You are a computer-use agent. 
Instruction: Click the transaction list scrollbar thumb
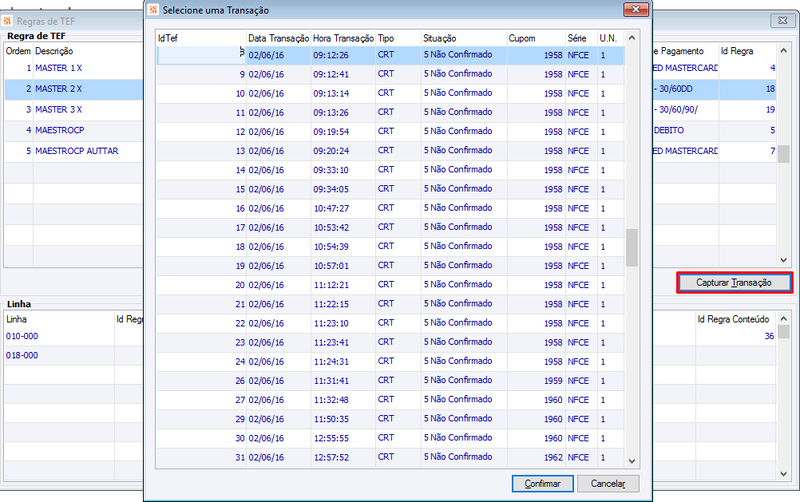coord(632,247)
